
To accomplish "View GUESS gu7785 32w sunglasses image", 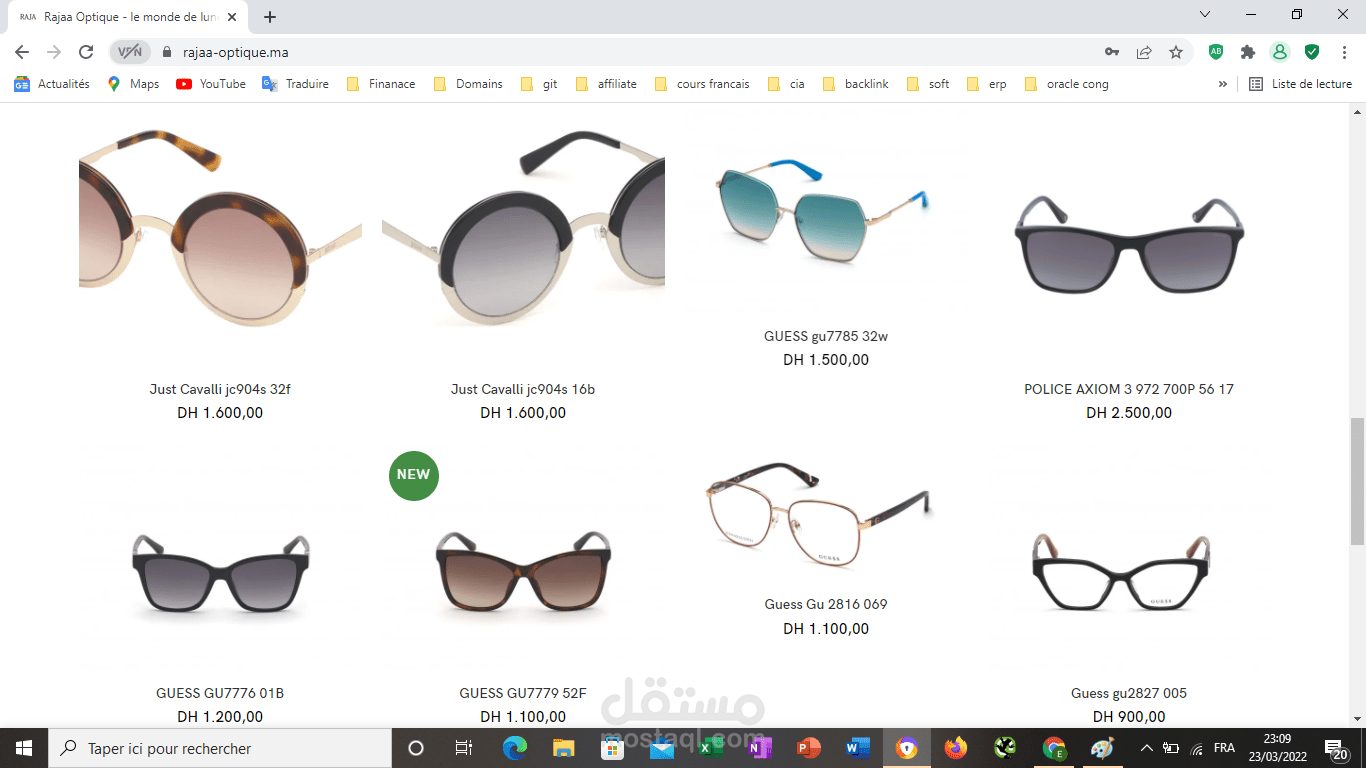I will (x=826, y=210).
